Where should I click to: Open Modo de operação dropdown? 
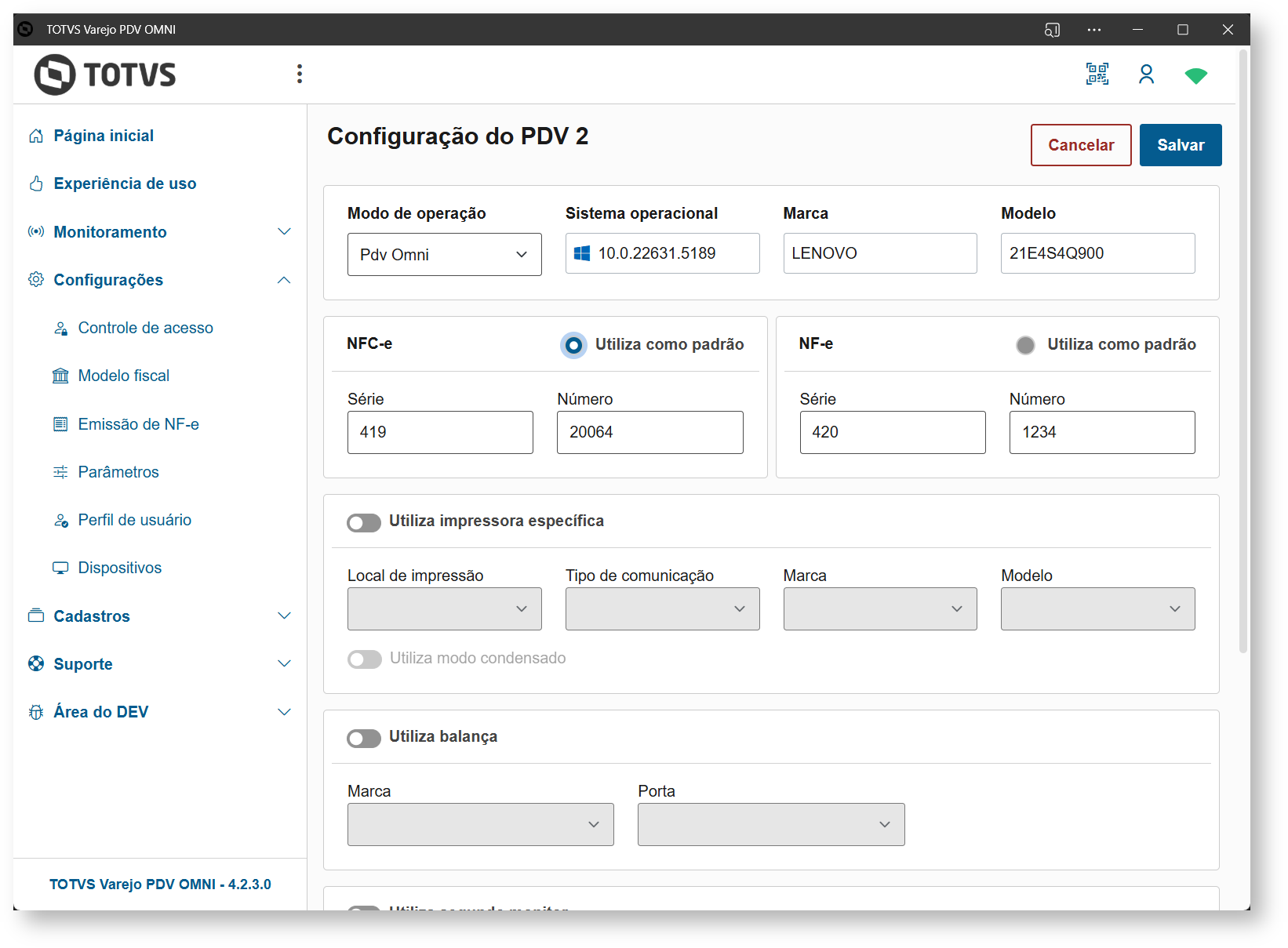coord(444,255)
